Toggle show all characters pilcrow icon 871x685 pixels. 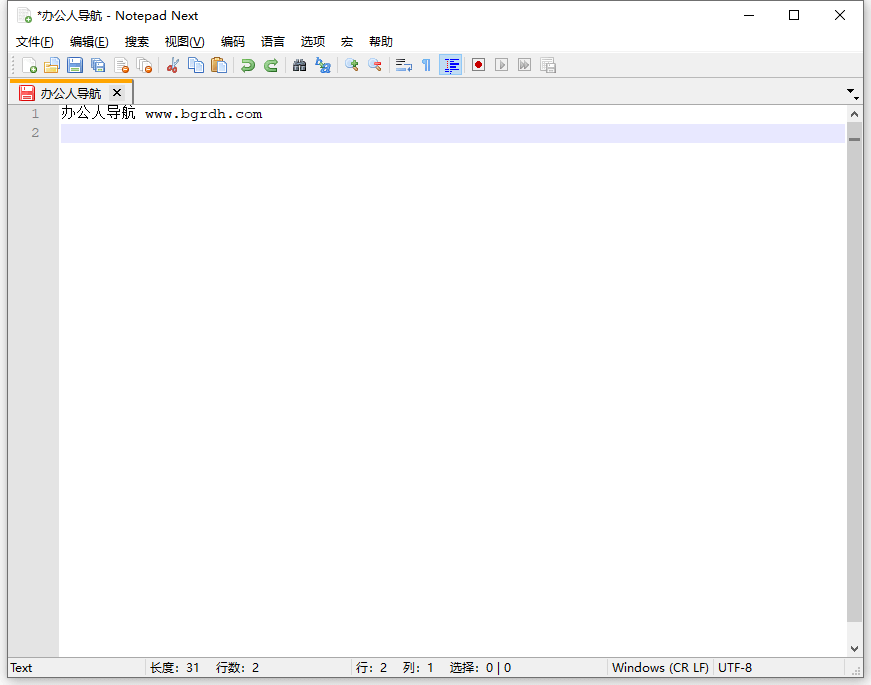coord(426,65)
